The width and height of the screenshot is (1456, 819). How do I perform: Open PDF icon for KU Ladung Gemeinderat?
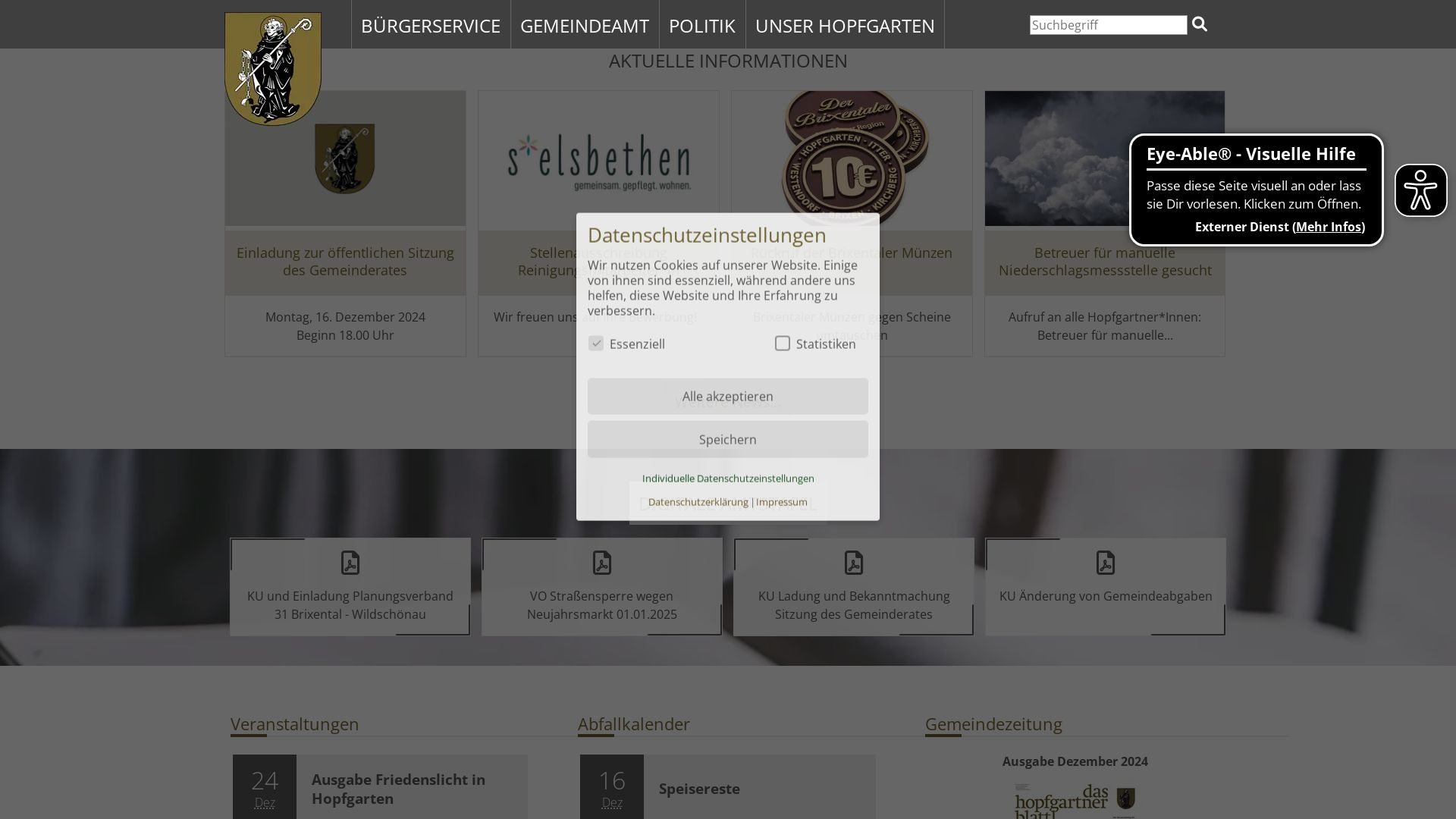[854, 563]
